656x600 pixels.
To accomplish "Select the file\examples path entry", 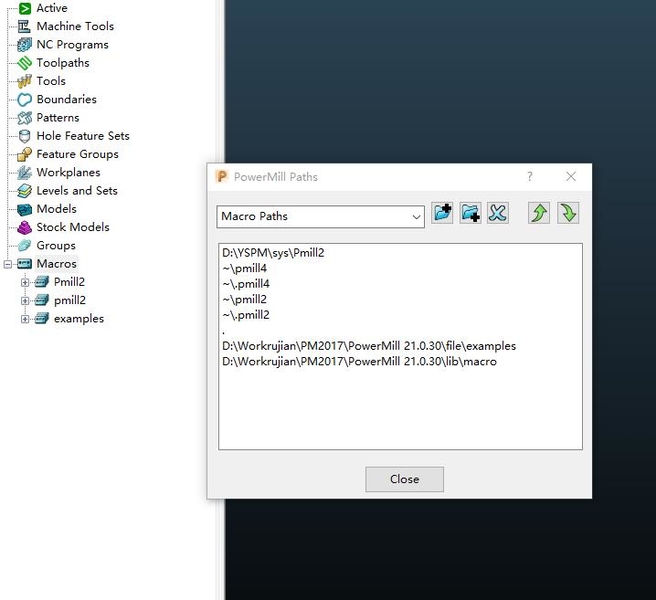I will pos(369,346).
